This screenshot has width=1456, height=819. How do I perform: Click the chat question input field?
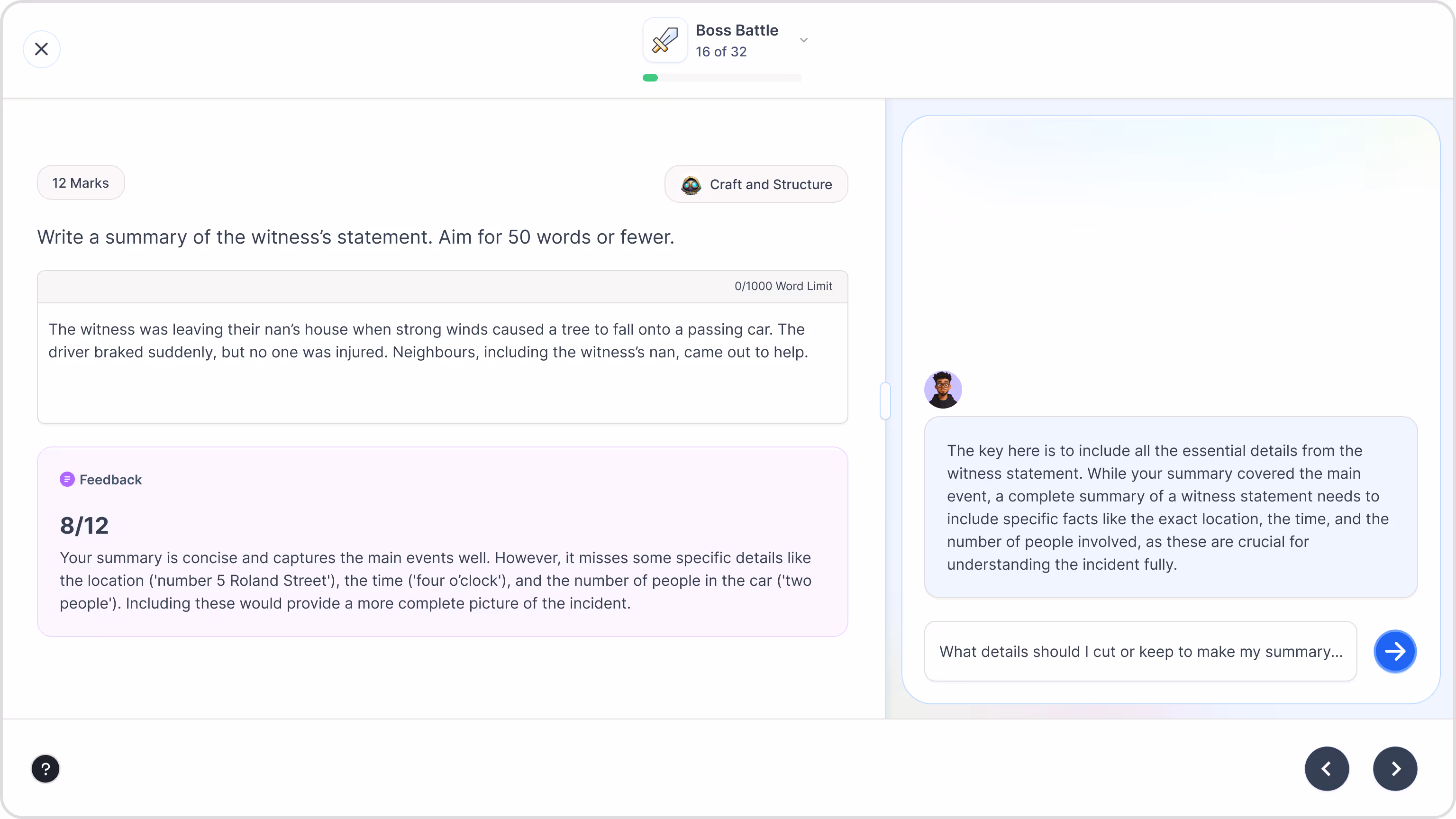(x=1140, y=652)
